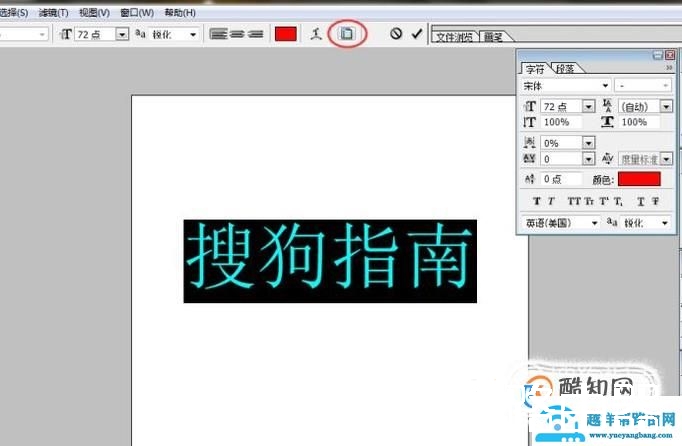This screenshot has height=446, width=682.
Task: Open the character panel flyout menu arrows
Action: [x=669, y=67]
